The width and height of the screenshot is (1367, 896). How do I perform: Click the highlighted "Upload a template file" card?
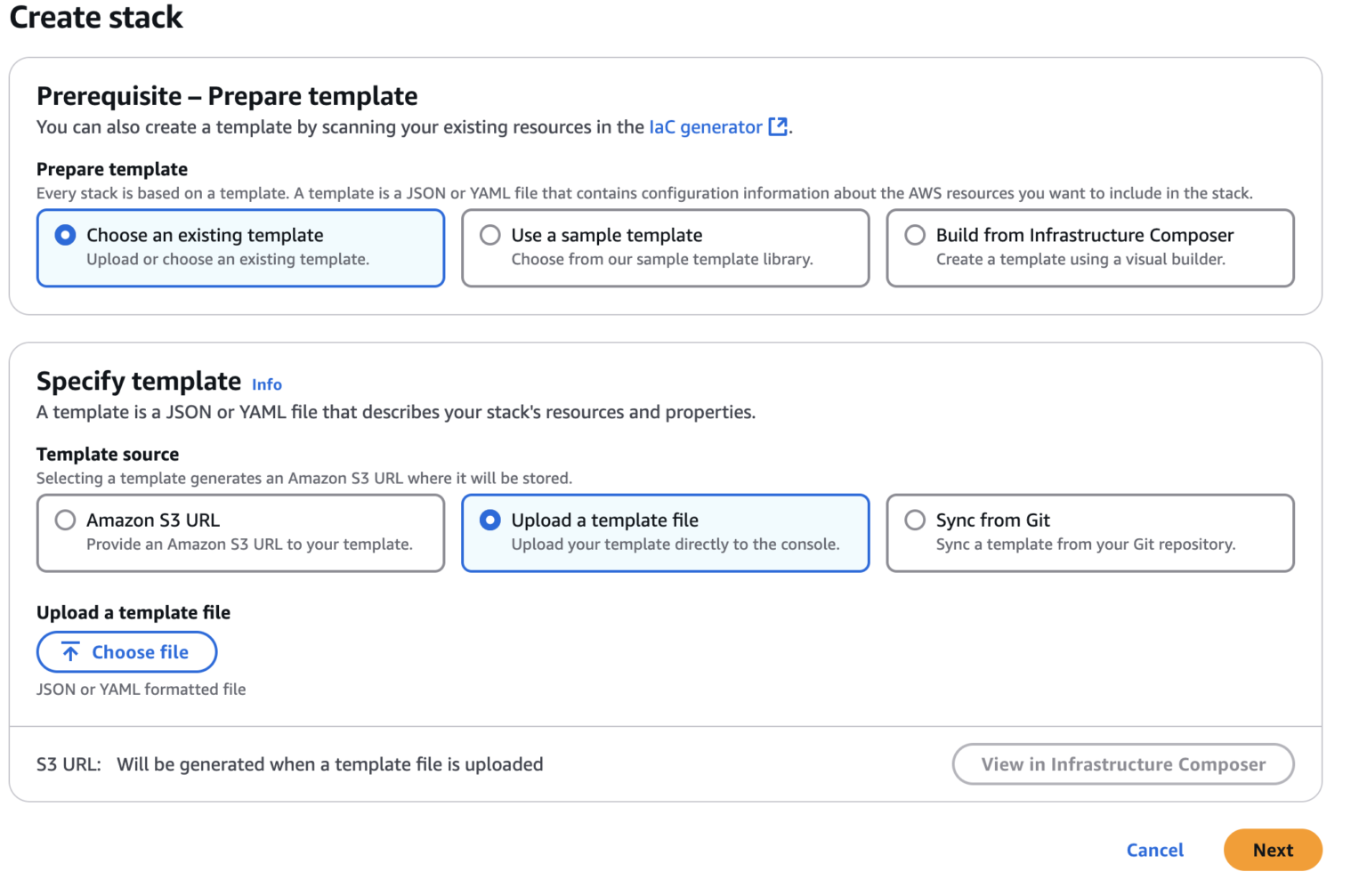point(665,533)
